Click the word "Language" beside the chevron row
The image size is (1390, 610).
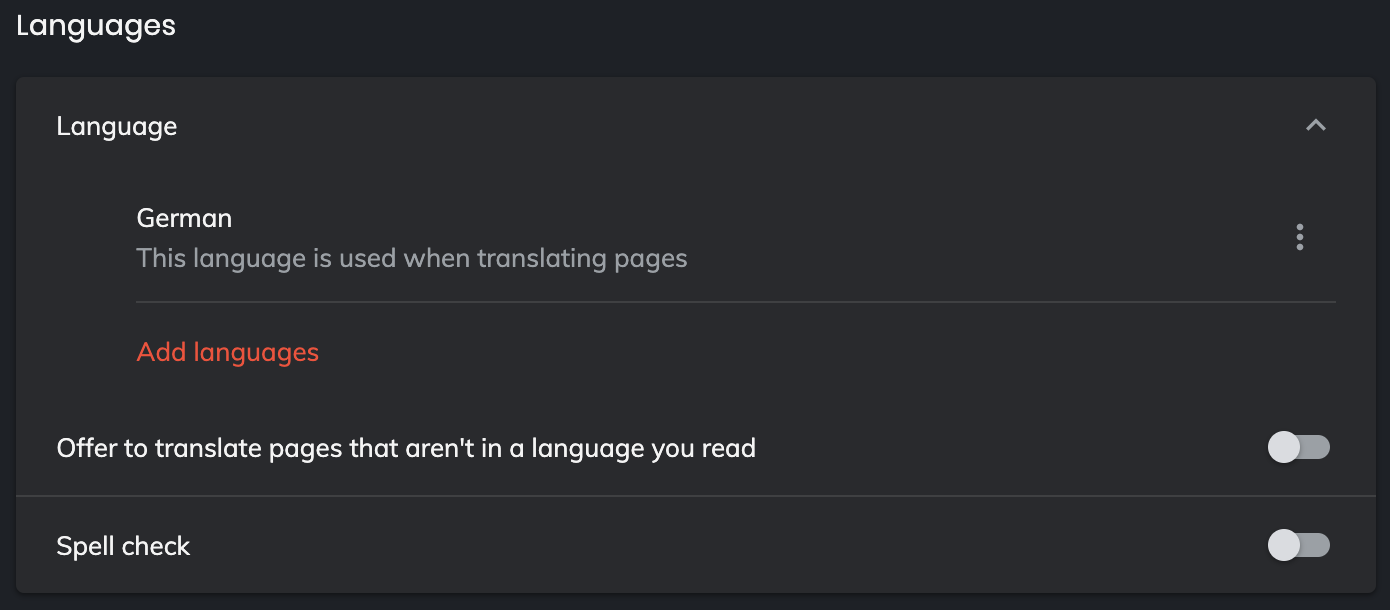(x=117, y=126)
